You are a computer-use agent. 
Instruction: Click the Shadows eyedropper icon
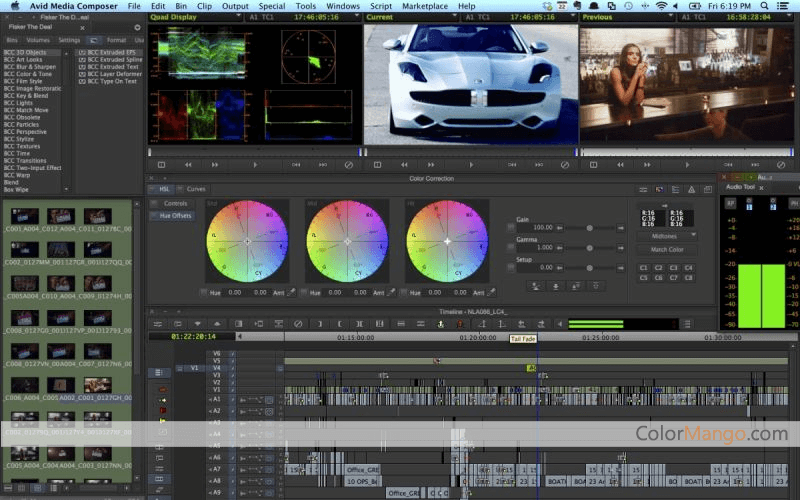(x=291, y=293)
